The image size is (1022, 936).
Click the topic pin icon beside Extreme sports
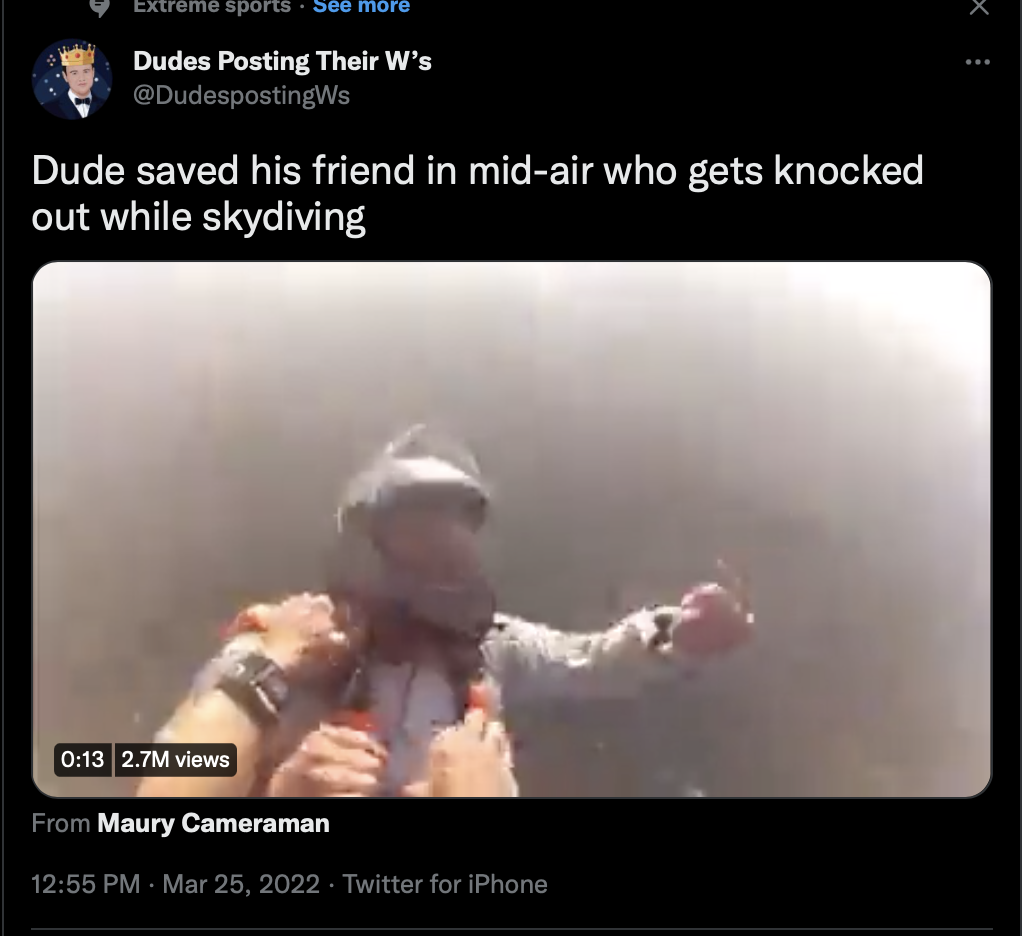pyautogui.click(x=99, y=8)
